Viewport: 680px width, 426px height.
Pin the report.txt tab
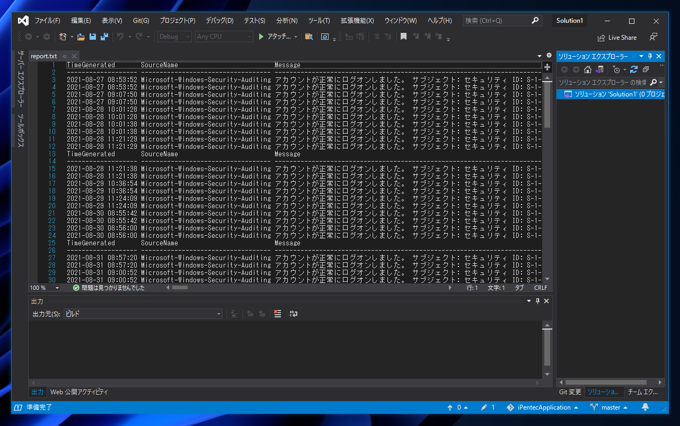tap(64, 56)
